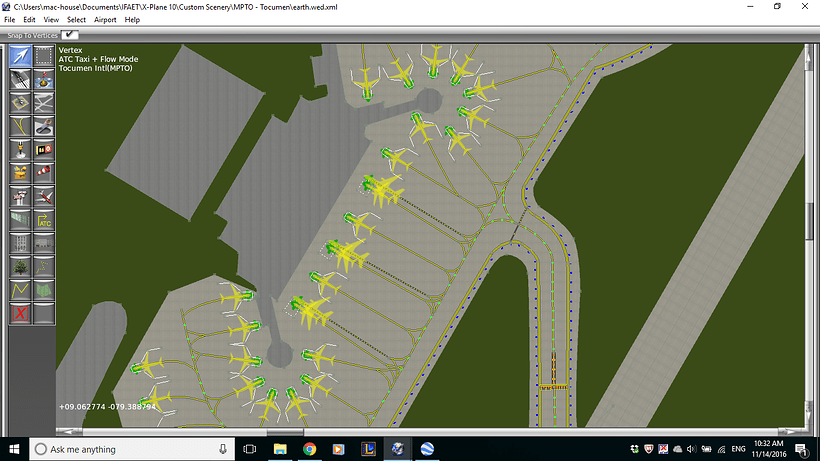820x461 pixels.
Task: Click the Dropbox tray icon
Action: (634, 449)
